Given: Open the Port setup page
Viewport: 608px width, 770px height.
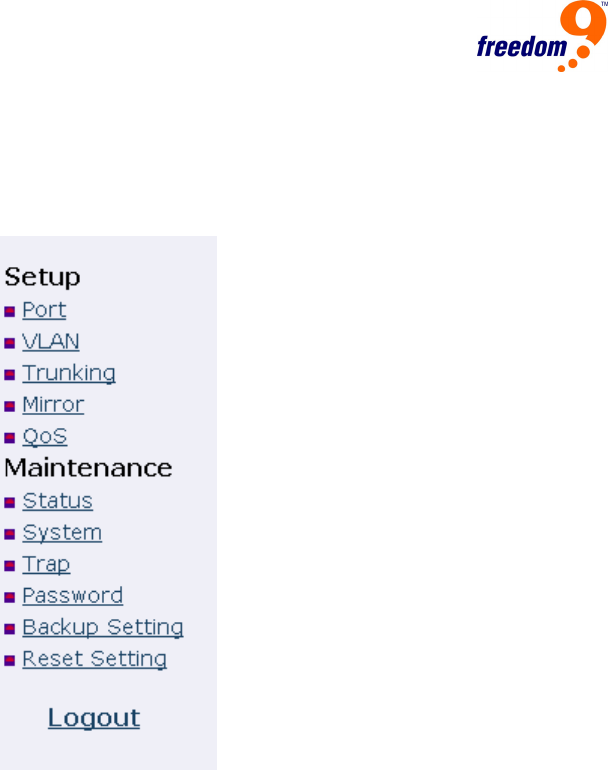Looking at the screenshot, I should pos(44,310).
